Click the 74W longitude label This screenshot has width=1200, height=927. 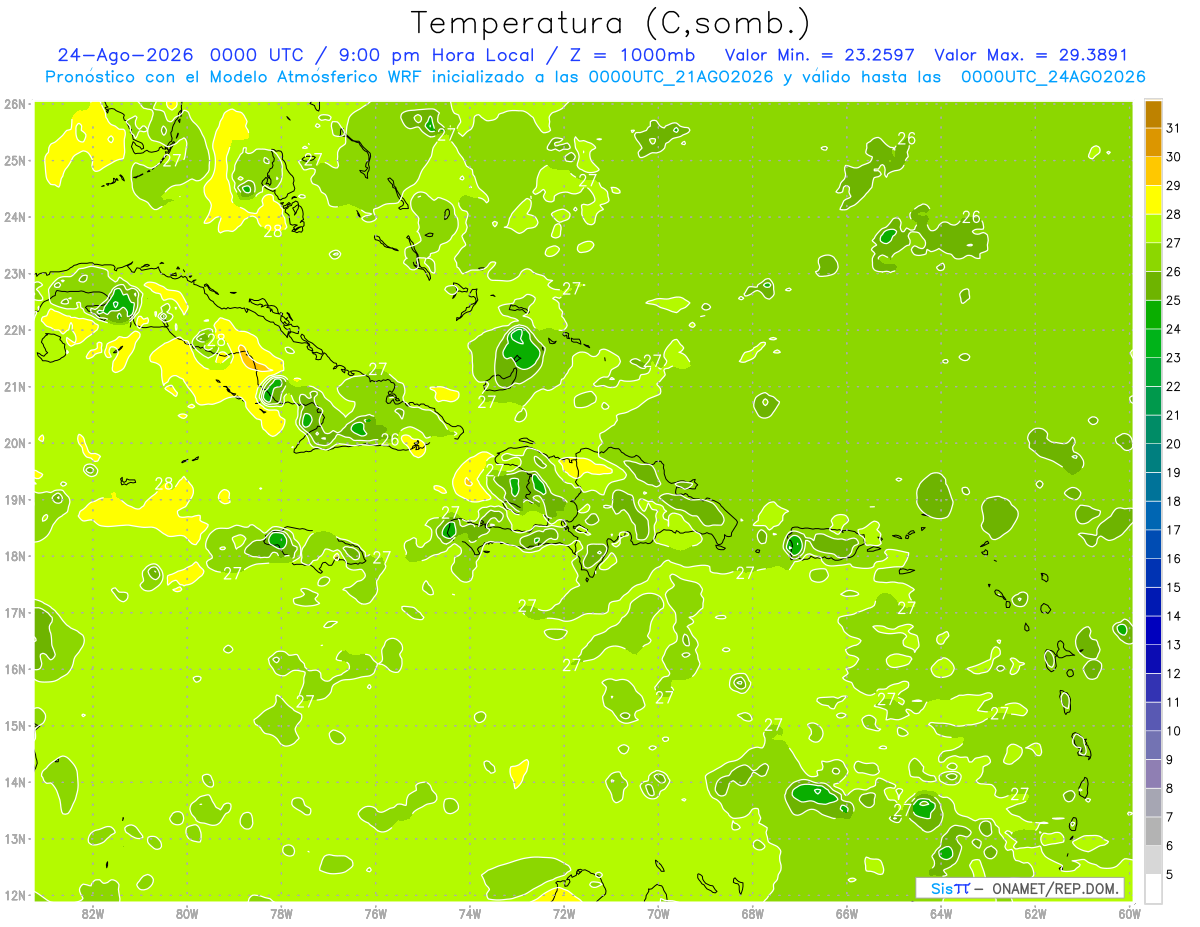click(x=470, y=913)
